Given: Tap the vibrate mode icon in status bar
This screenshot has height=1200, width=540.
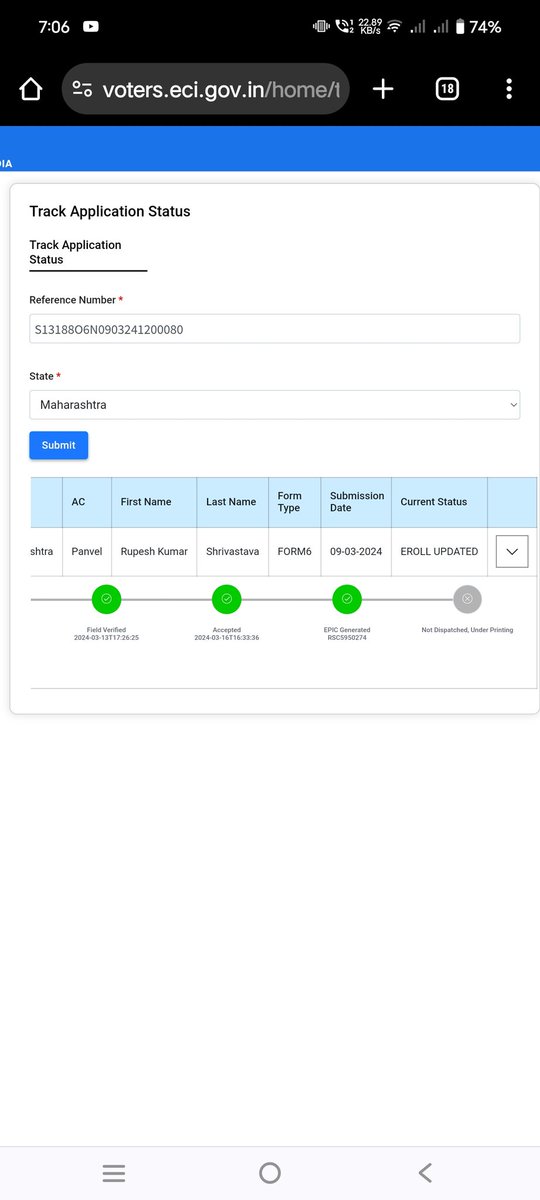Looking at the screenshot, I should coord(321,27).
